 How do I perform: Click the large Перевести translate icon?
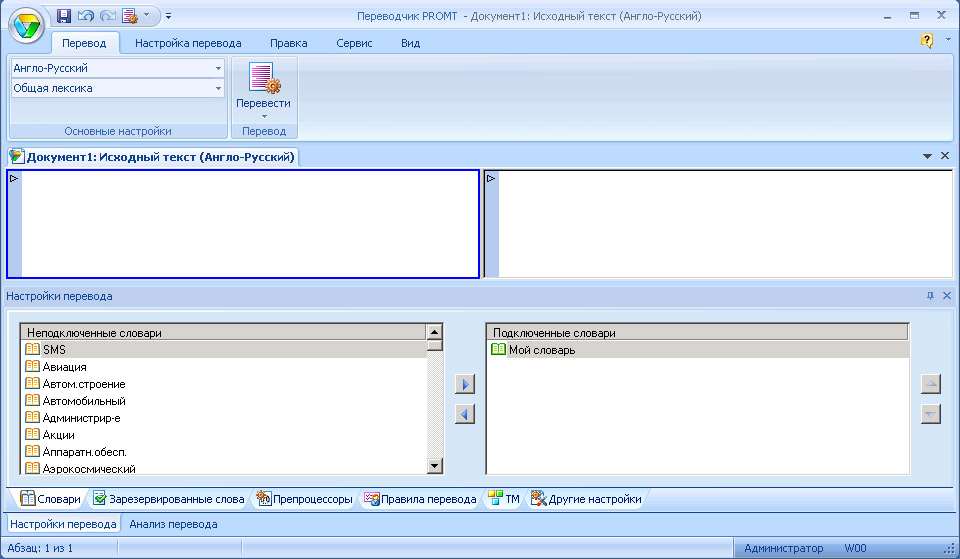point(264,78)
